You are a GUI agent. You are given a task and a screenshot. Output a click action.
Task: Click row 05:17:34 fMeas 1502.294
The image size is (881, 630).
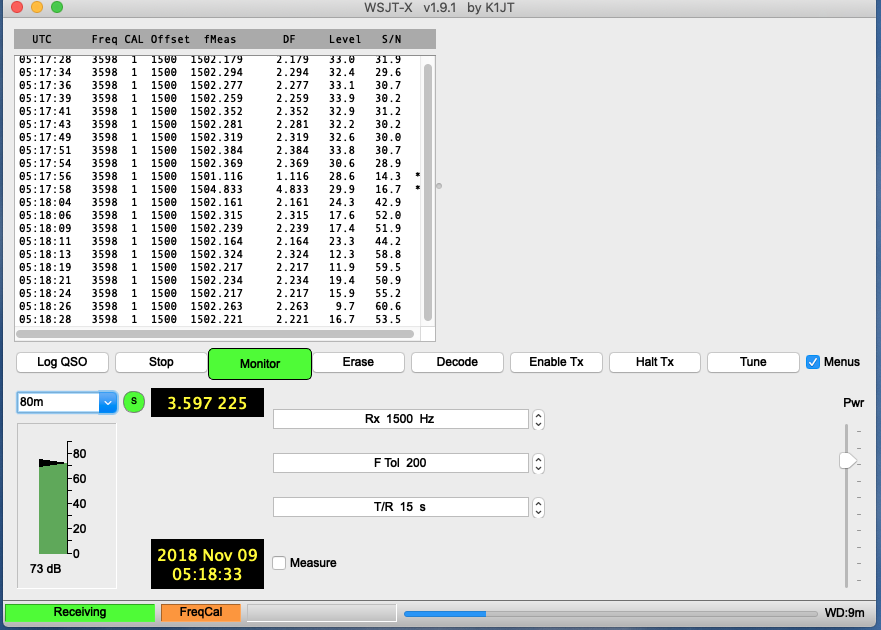219,72
